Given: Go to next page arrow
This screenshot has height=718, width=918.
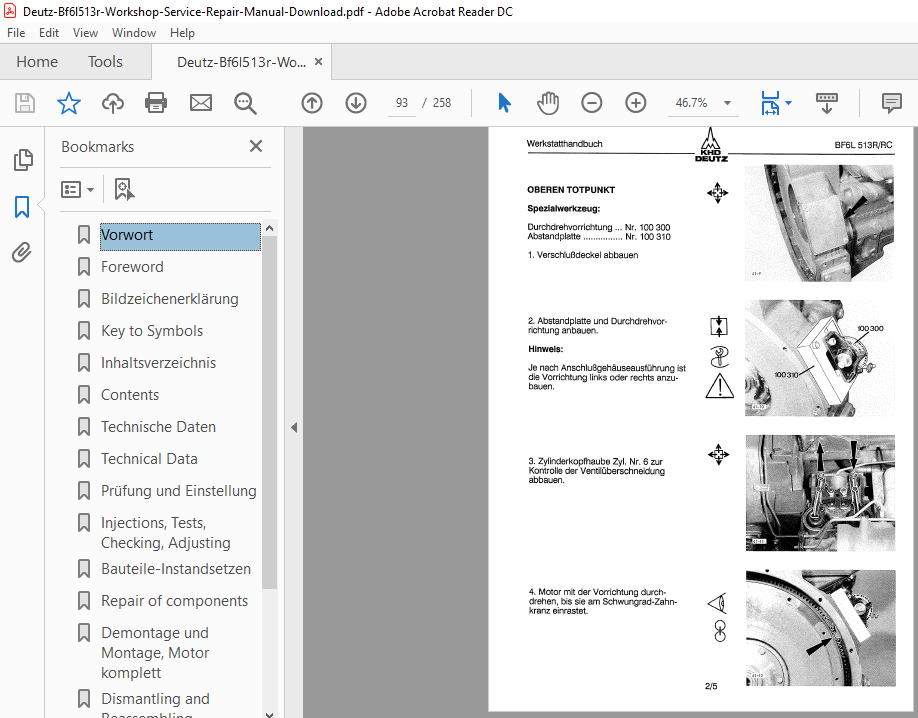Looking at the screenshot, I should (356, 103).
